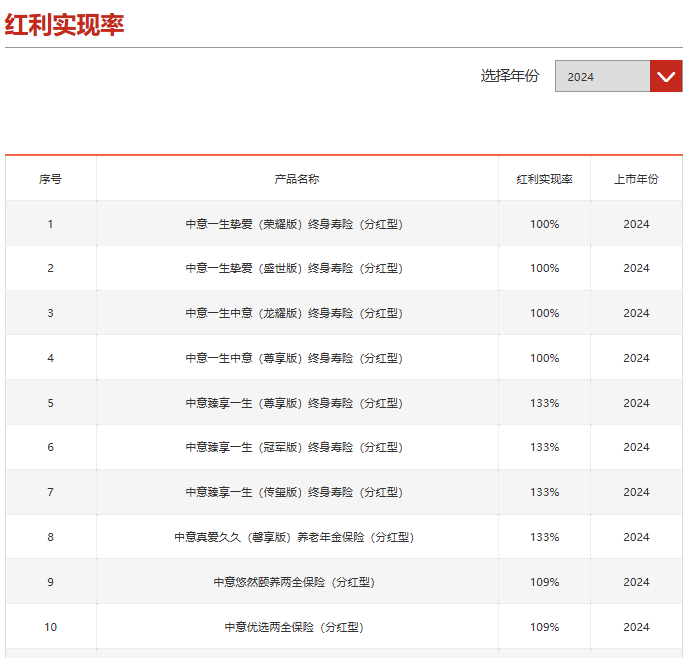Click serial number 1 in first row
The height and width of the screenshot is (658, 688).
pyautogui.click(x=51, y=224)
